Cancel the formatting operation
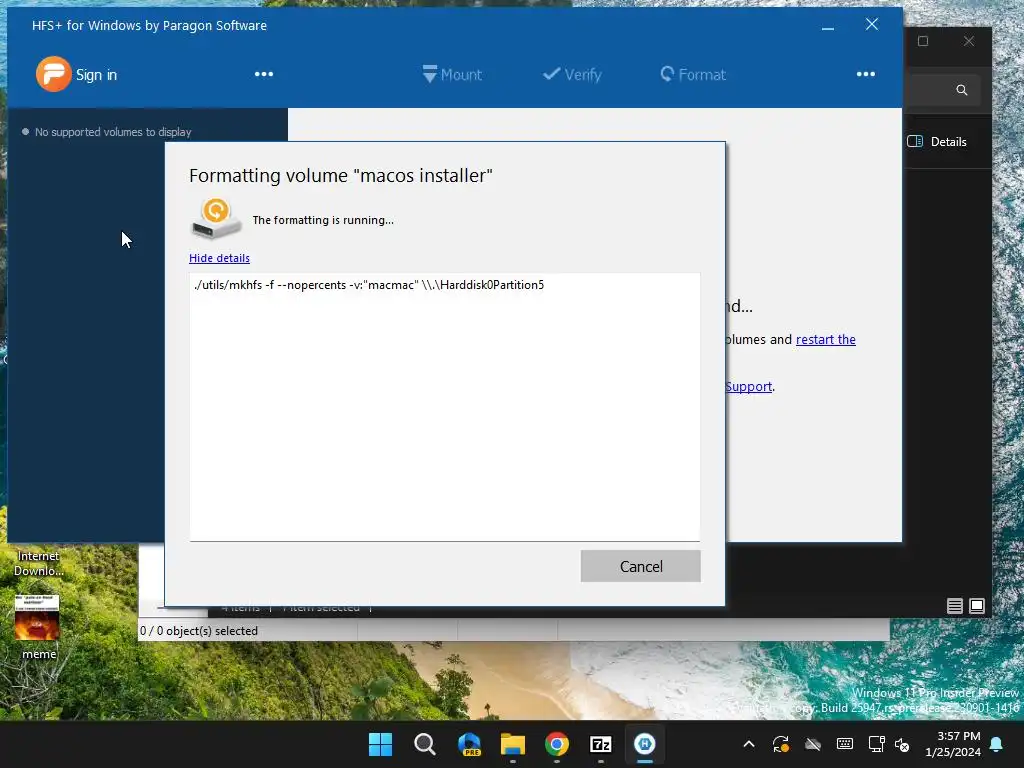Image resolution: width=1024 pixels, height=768 pixels. (641, 566)
